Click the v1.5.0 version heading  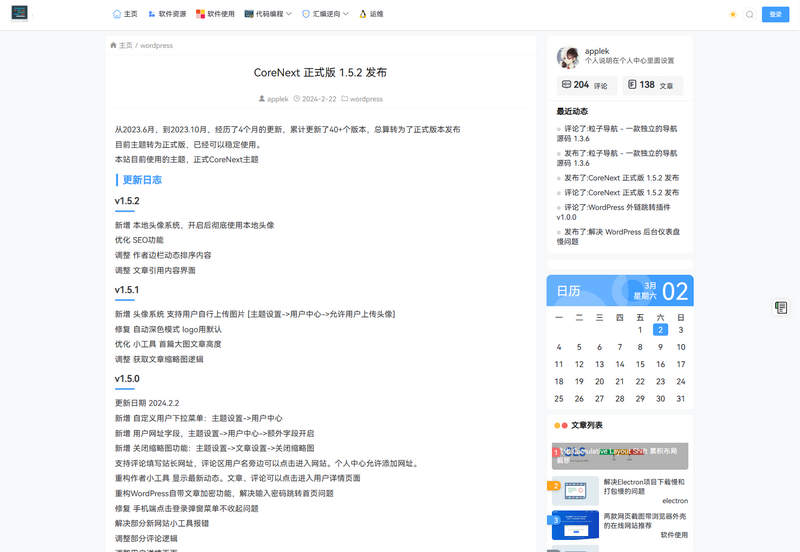(127, 379)
